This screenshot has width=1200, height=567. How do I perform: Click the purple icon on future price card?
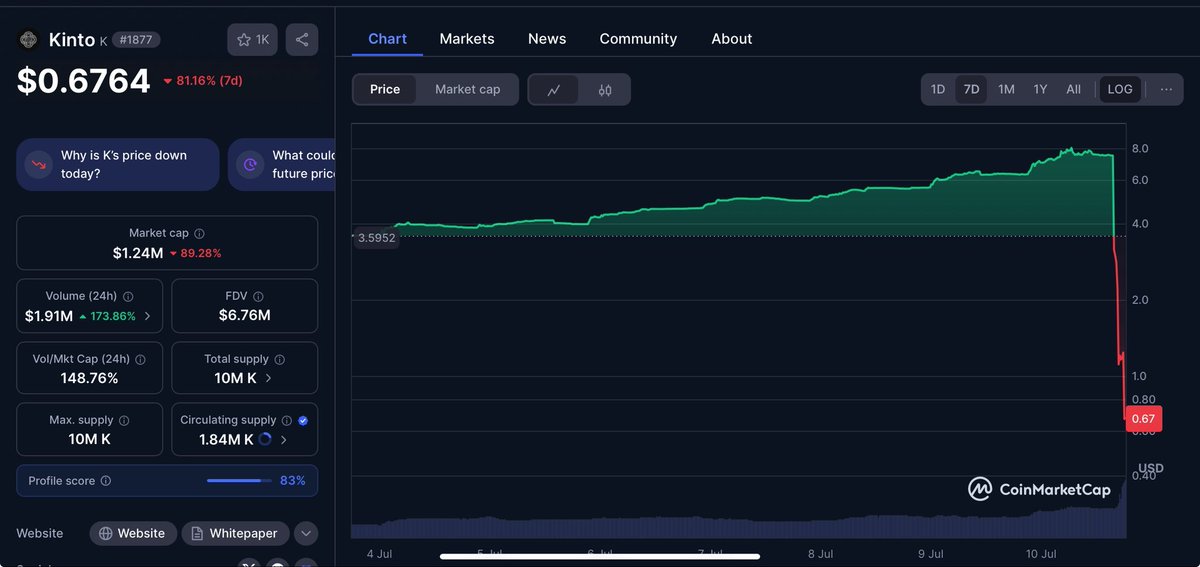pos(250,164)
